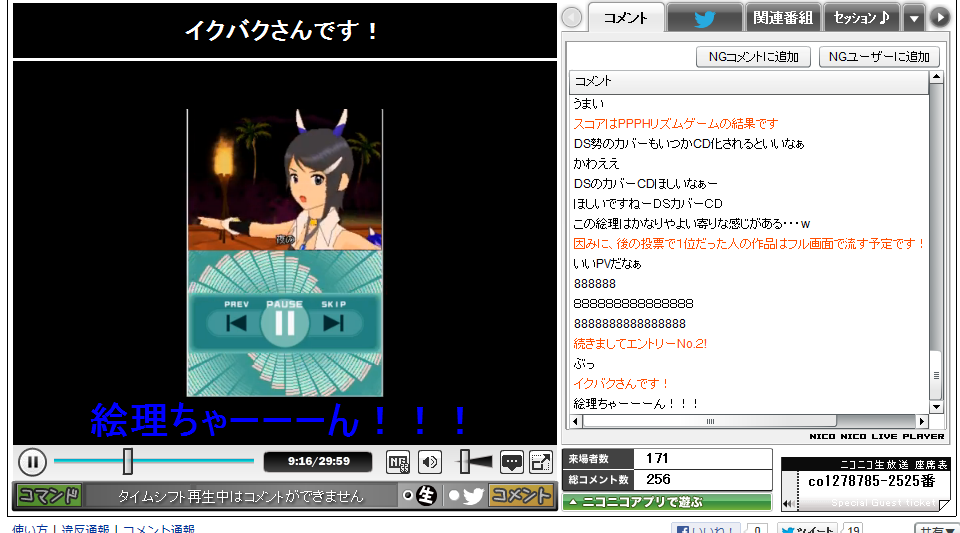This screenshot has height=533, width=960.
Task: Click comment list scroll up arrow
Action: (x=936, y=77)
